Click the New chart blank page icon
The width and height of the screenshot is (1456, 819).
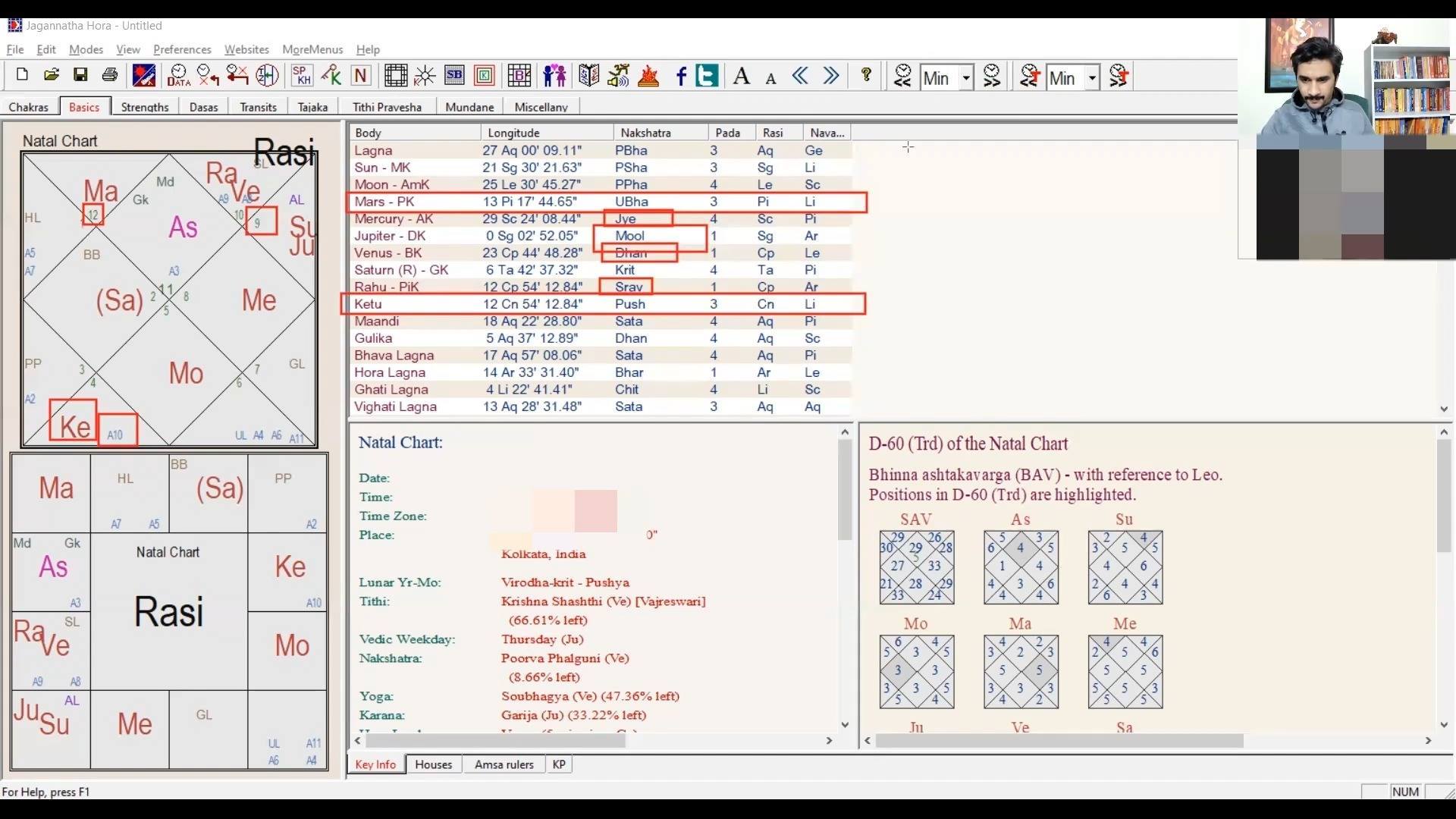(x=22, y=76)
